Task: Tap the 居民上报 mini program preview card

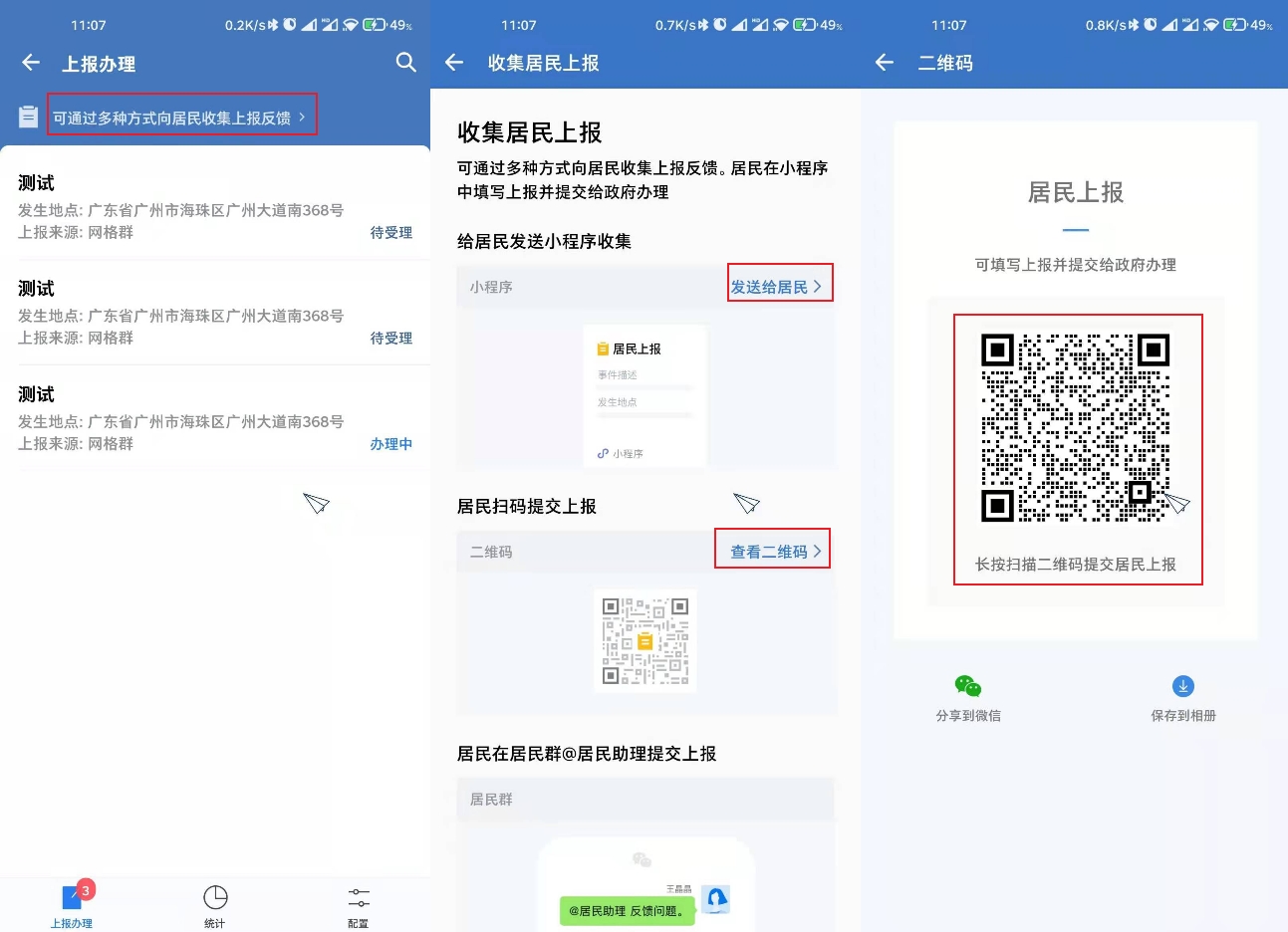Action: coord(644,396)
